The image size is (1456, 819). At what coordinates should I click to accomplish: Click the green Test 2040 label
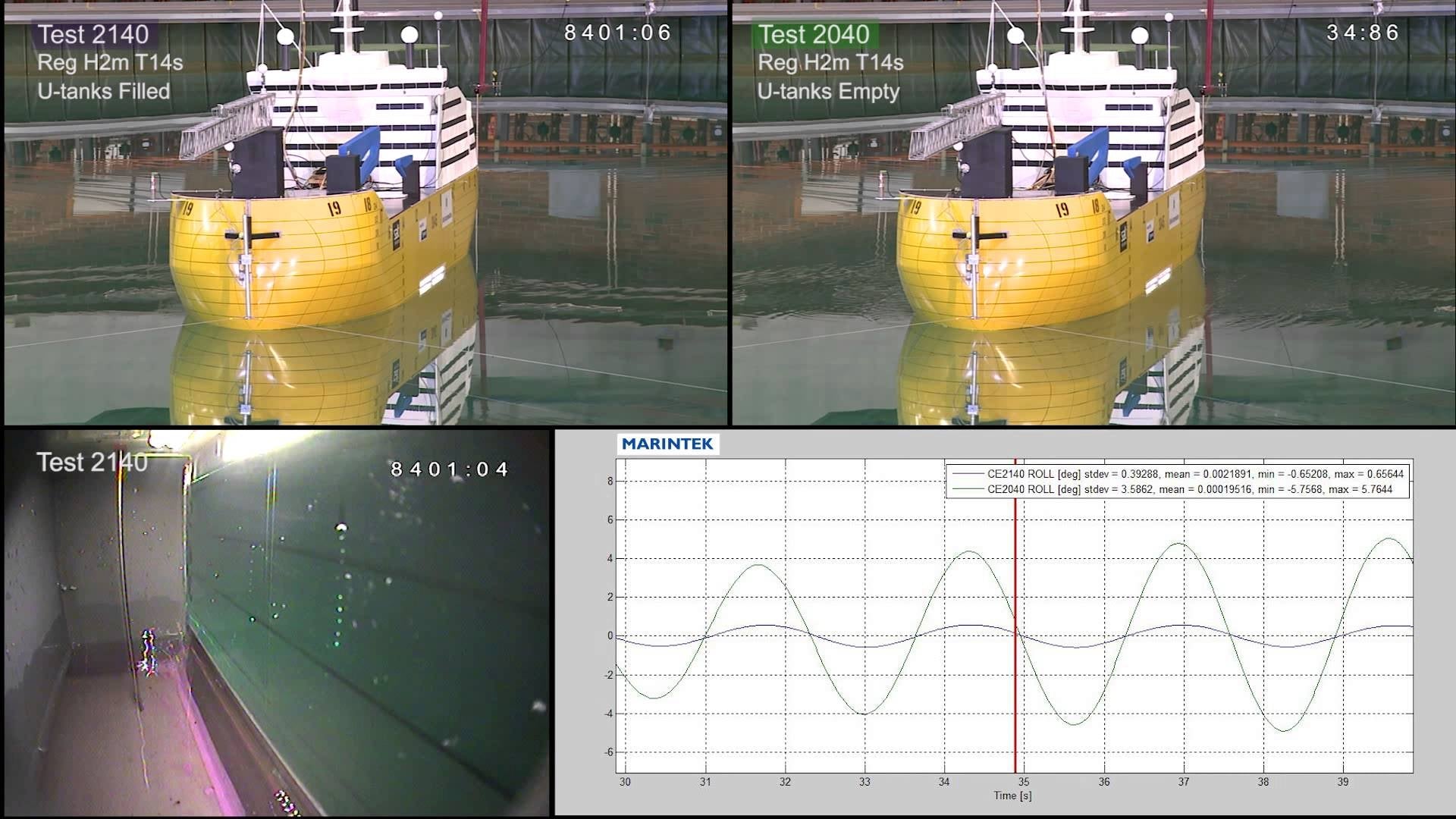[814, 35]
